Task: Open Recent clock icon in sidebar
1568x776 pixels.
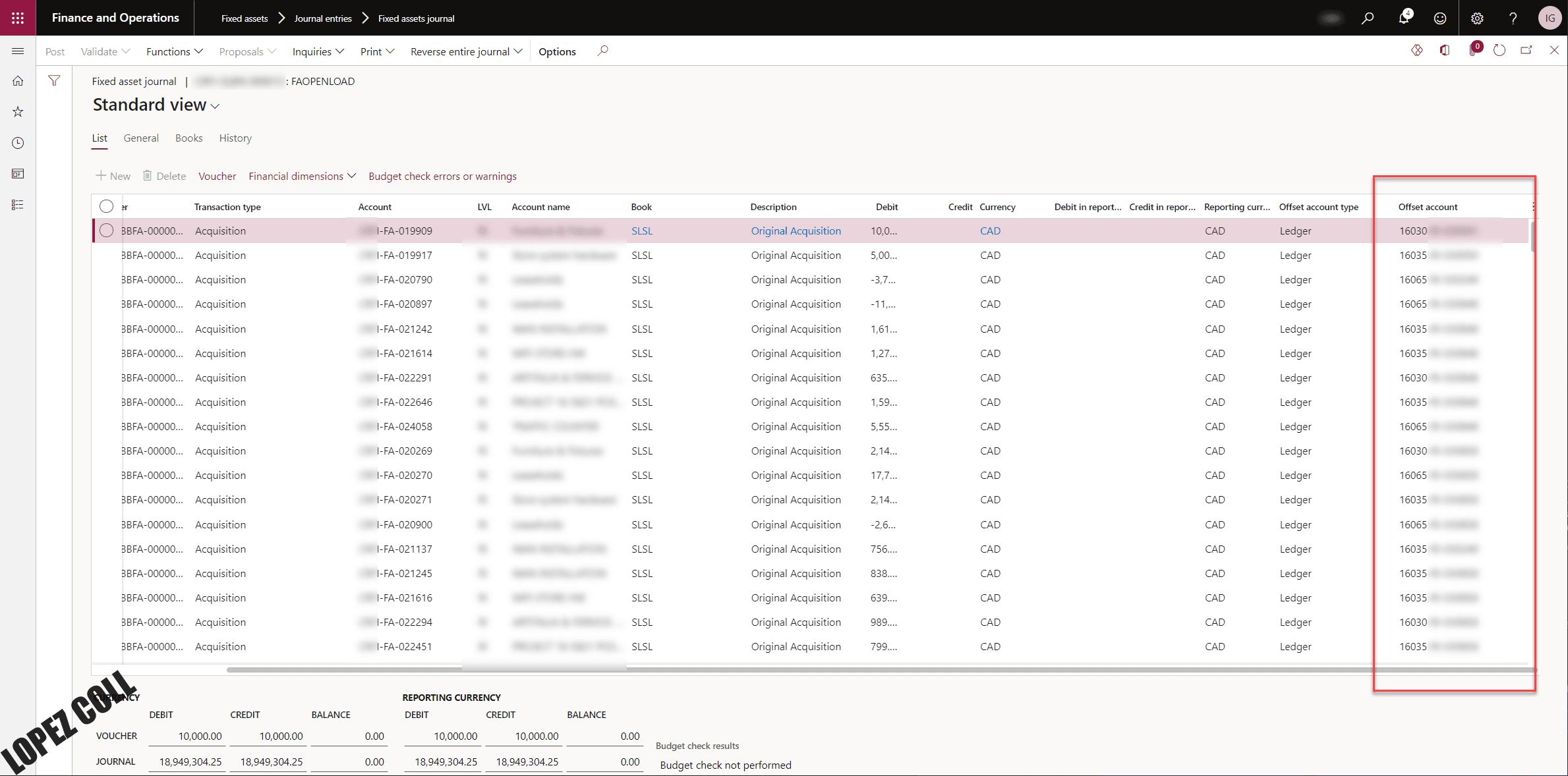Action: coord(18,143)
